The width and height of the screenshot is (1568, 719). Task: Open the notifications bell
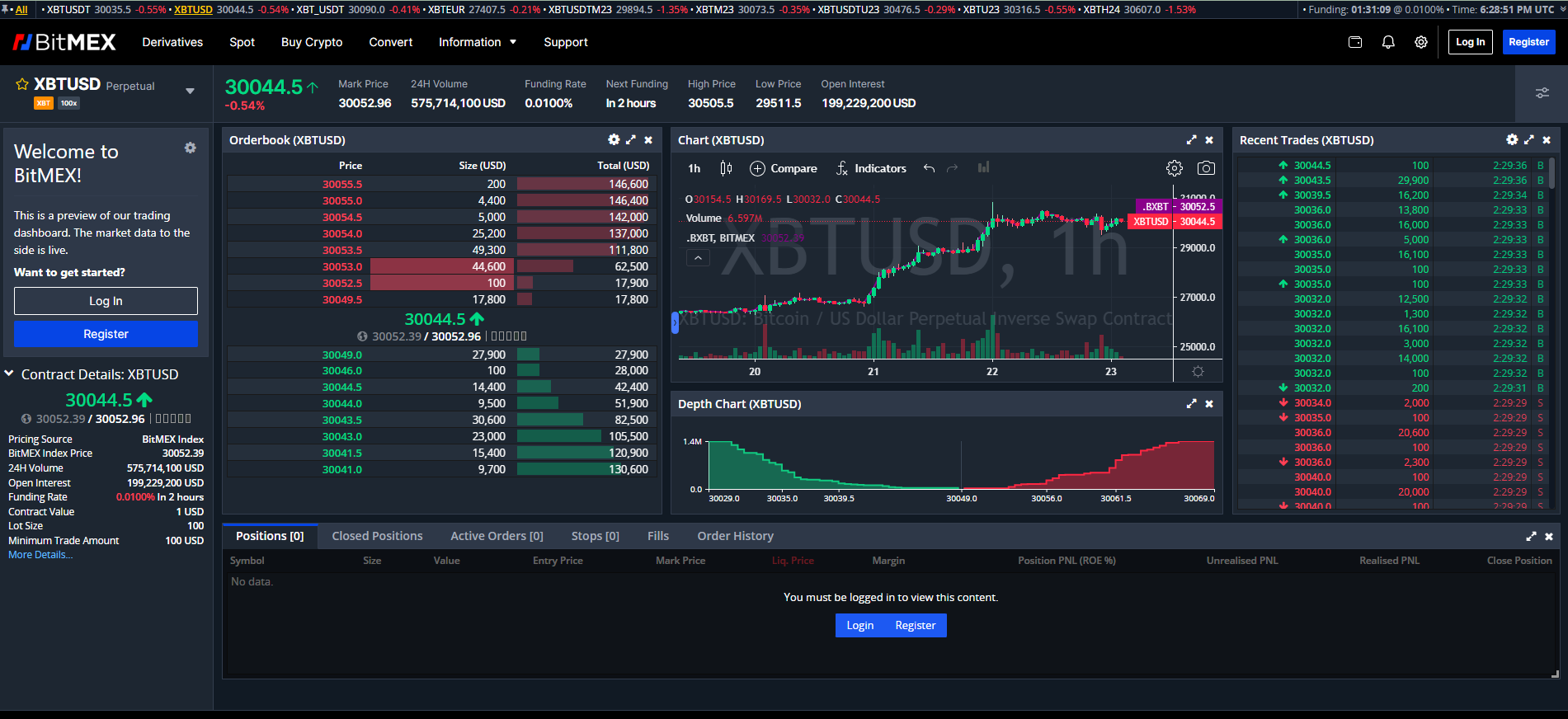coord(1388,42)
